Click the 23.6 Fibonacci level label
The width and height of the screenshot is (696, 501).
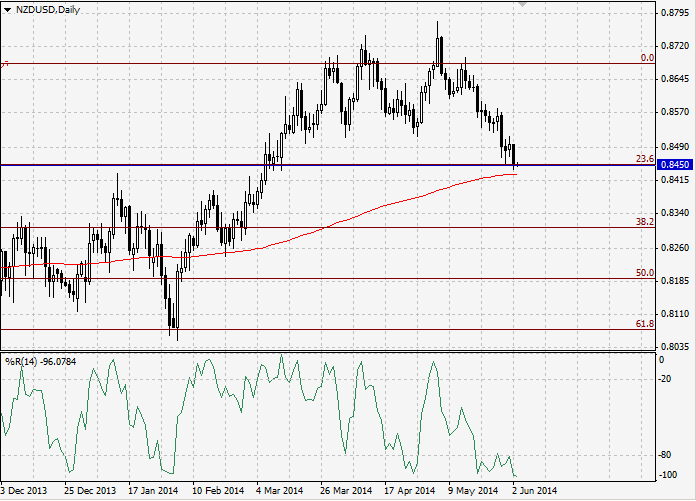click(x=645, y=159)
